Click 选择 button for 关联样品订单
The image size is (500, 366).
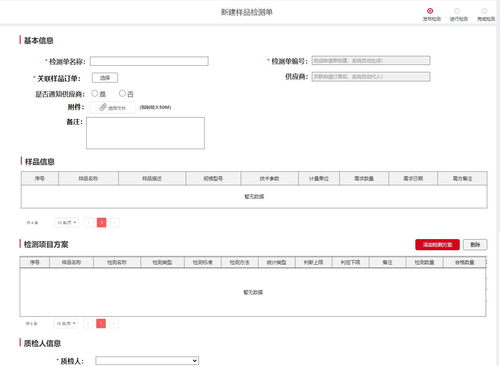pos(105,78)
